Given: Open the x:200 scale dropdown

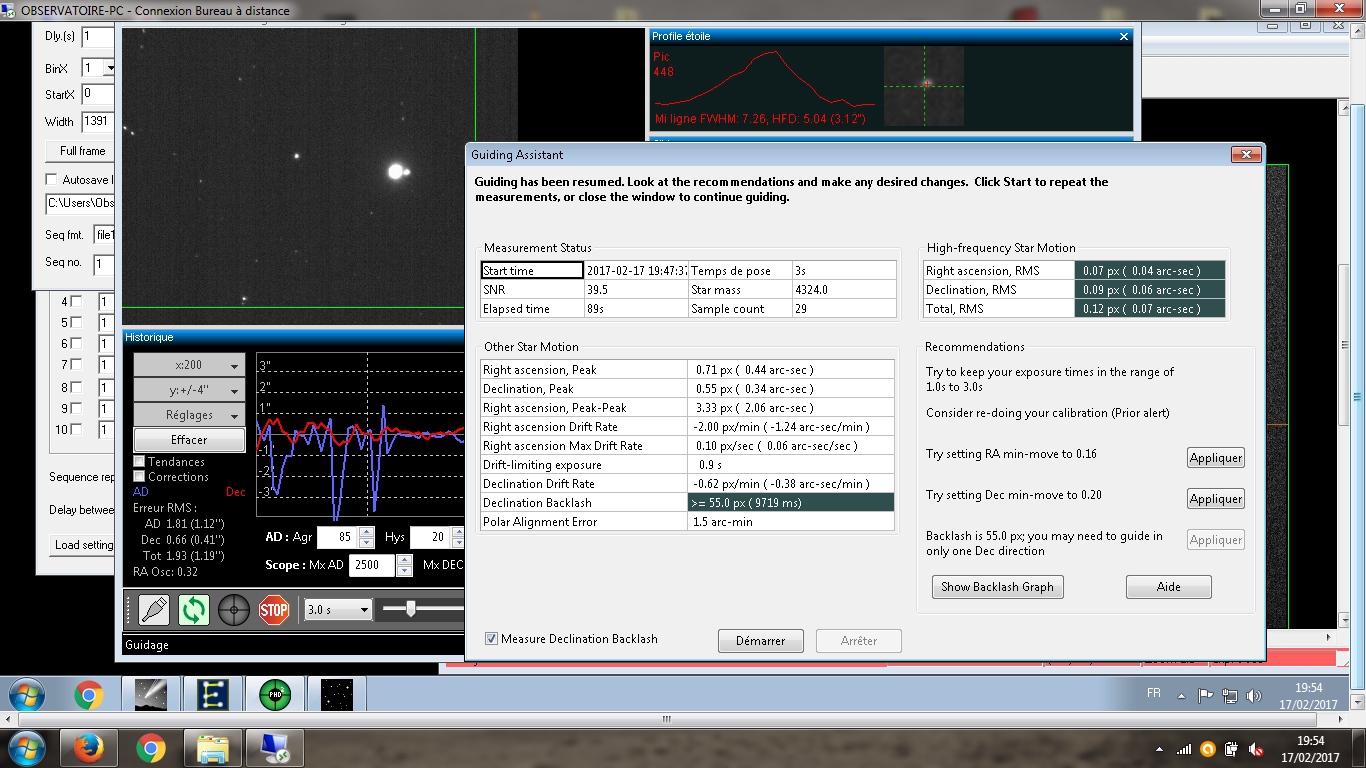Looking at the screenshot, I should 189,366.
